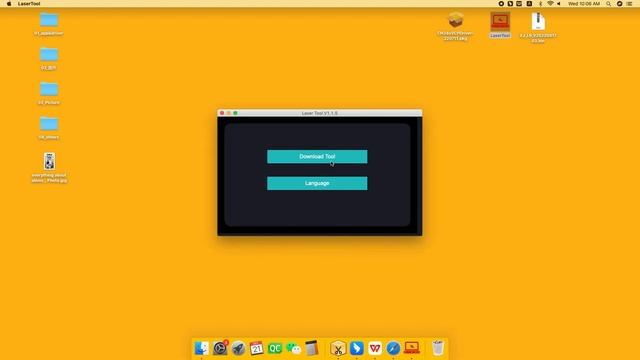Open the Language option

[x=317, y=183]
